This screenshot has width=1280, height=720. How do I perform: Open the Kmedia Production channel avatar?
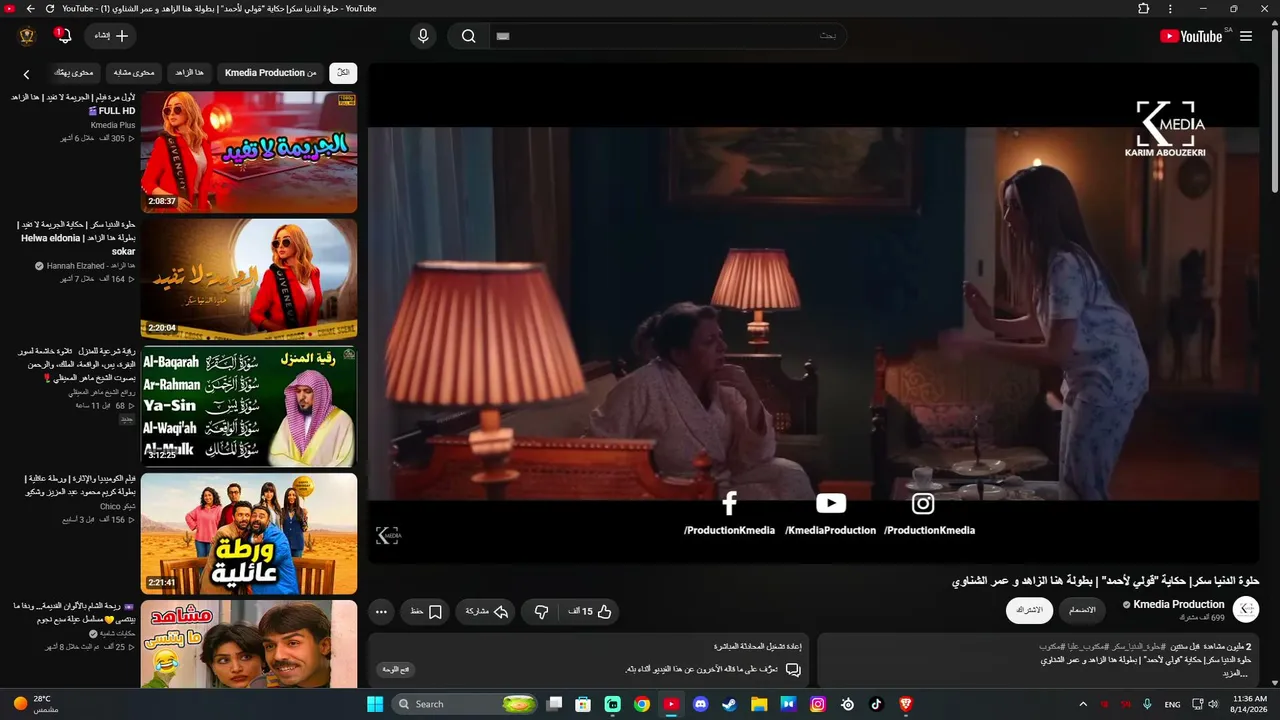[1246, 609]
